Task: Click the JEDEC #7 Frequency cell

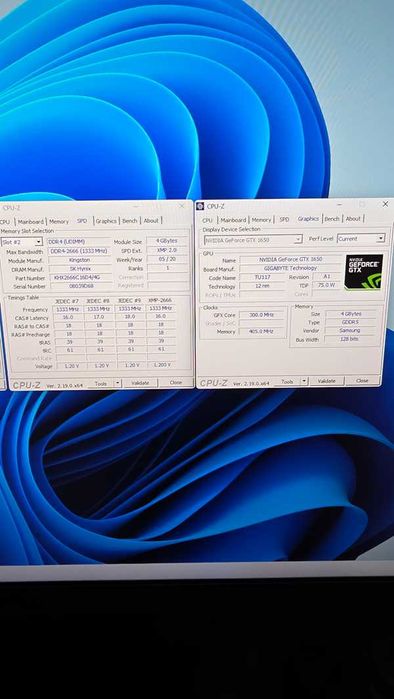Action: pyautogui.click(x=69, y=309)
